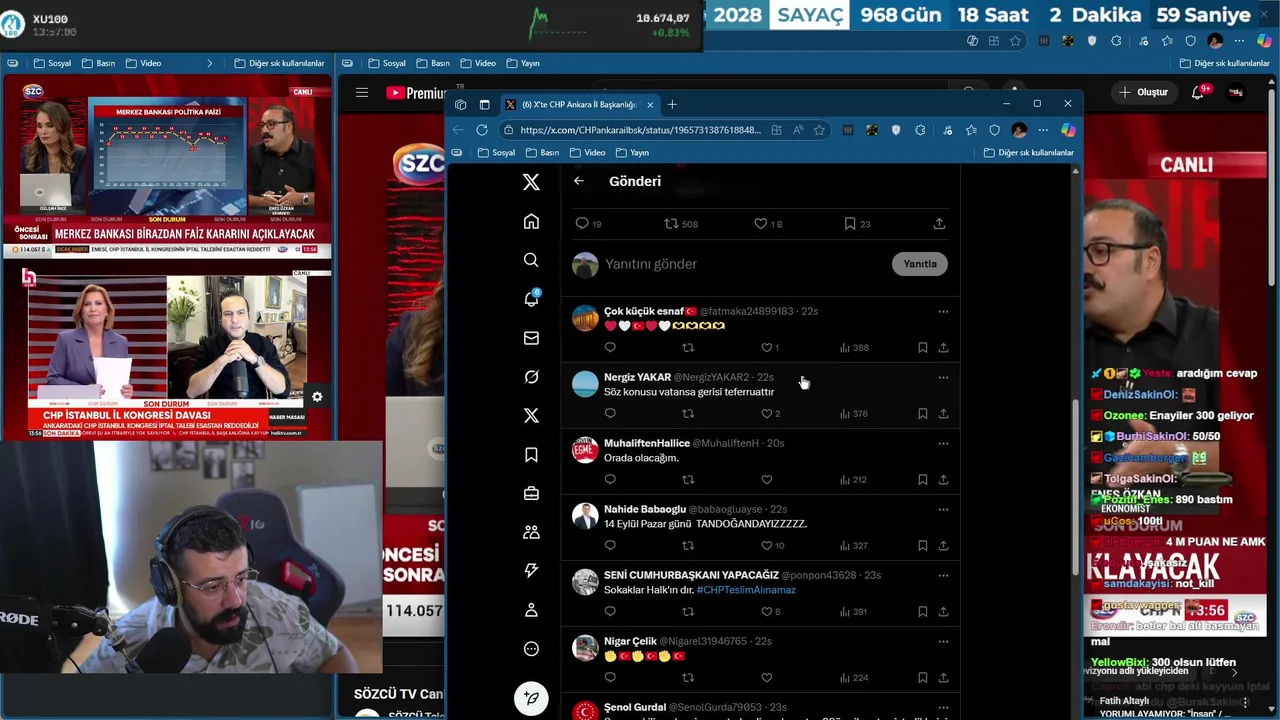Open Video bookmarks folder in X window
Image resolution: width=1280 pixels, height=720 pixels.
point(588,153)
